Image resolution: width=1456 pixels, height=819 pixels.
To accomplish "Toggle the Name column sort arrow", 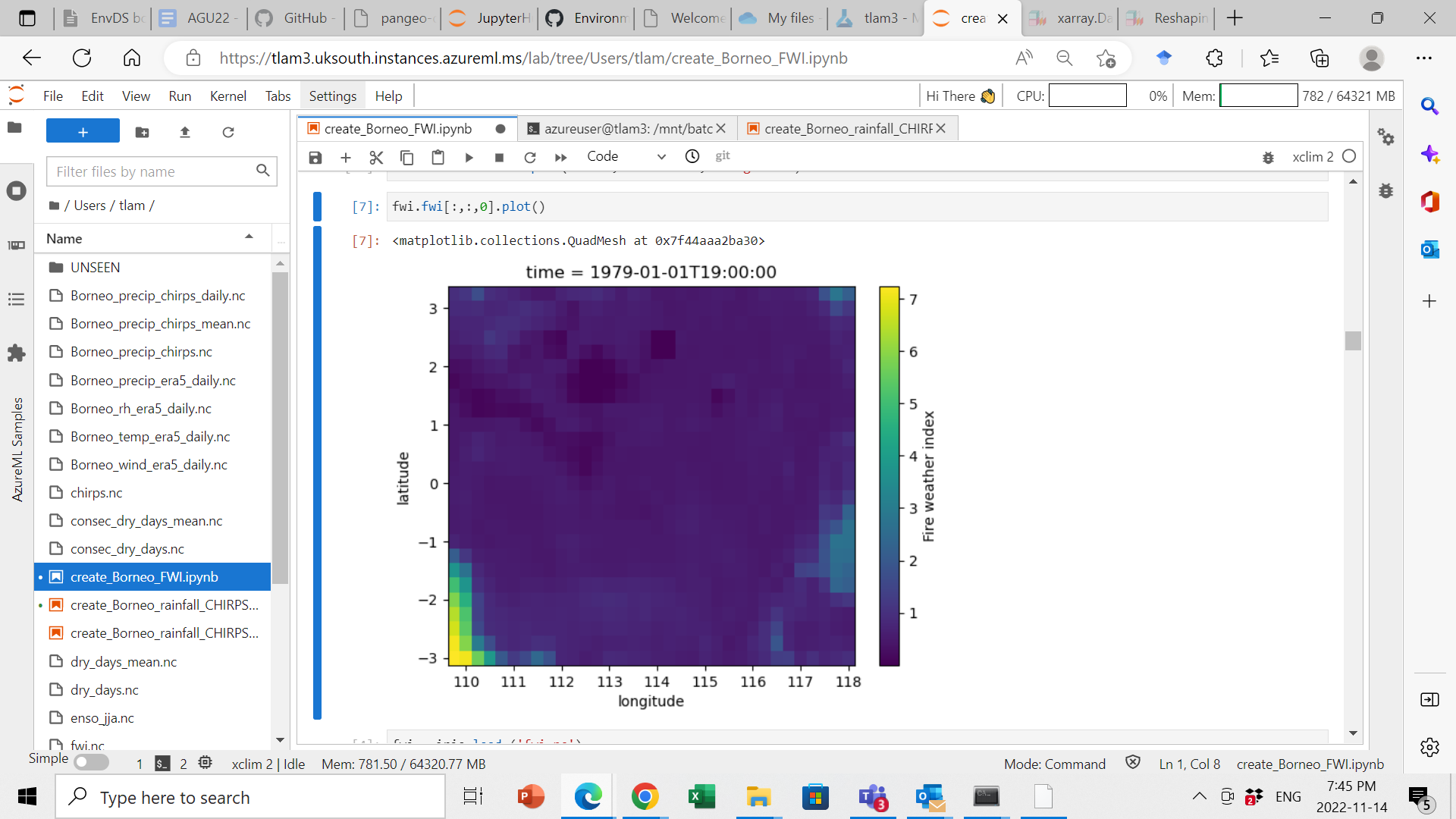I will [x=249, y=237].
